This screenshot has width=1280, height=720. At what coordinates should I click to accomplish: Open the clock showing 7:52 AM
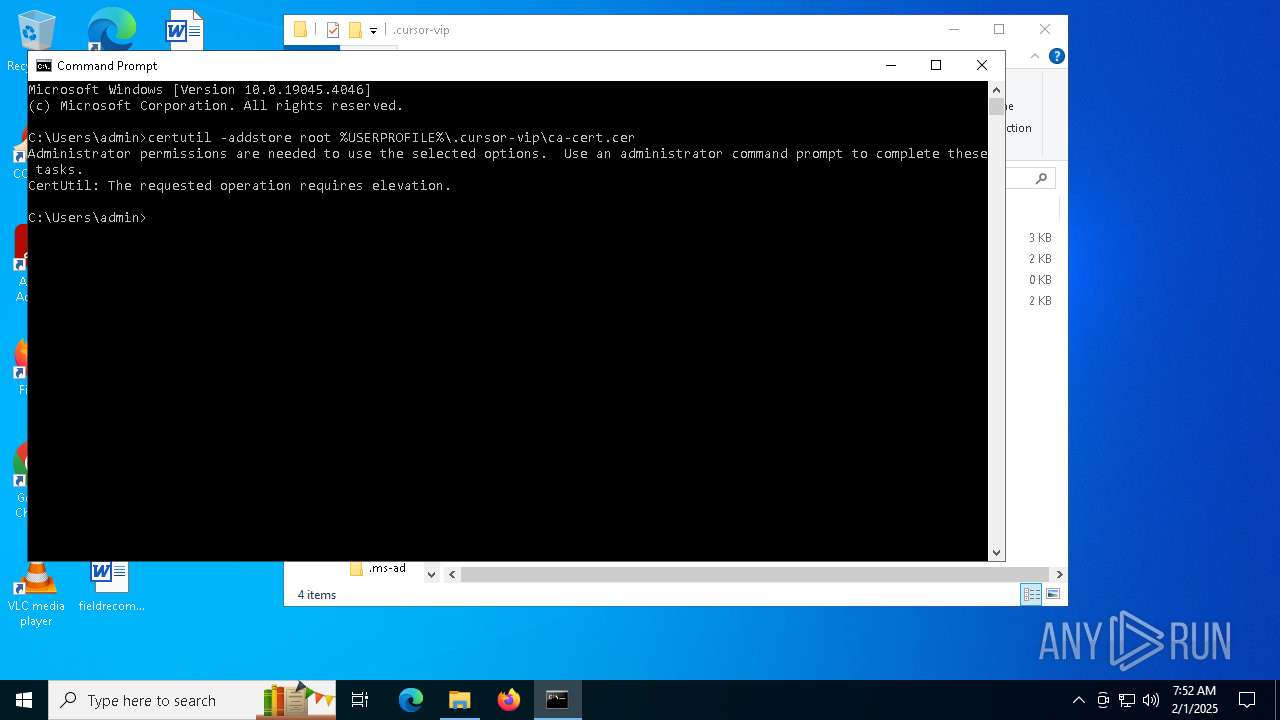[x=1194, y=700]
